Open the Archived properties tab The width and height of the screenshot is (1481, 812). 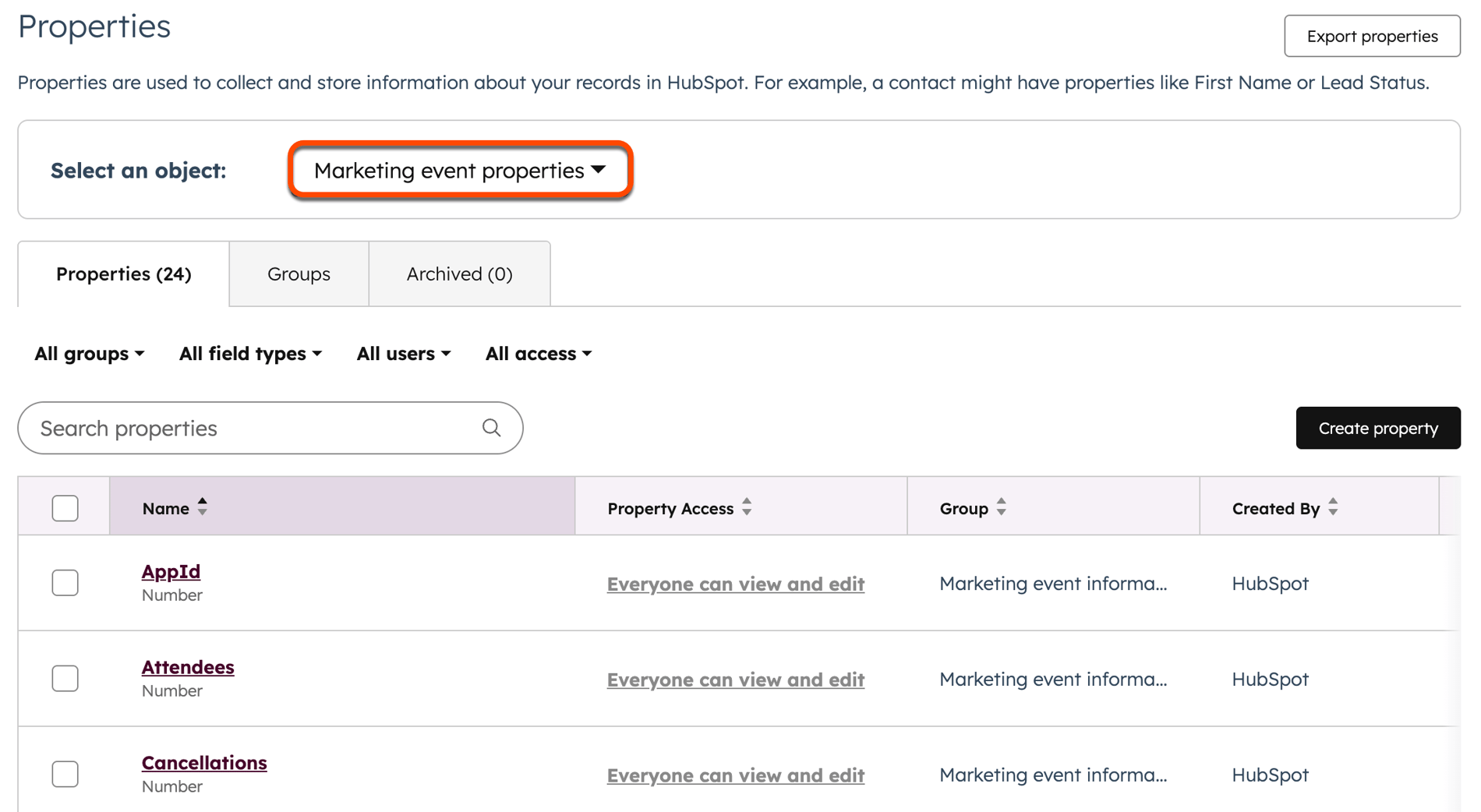(x=458, y=274)
